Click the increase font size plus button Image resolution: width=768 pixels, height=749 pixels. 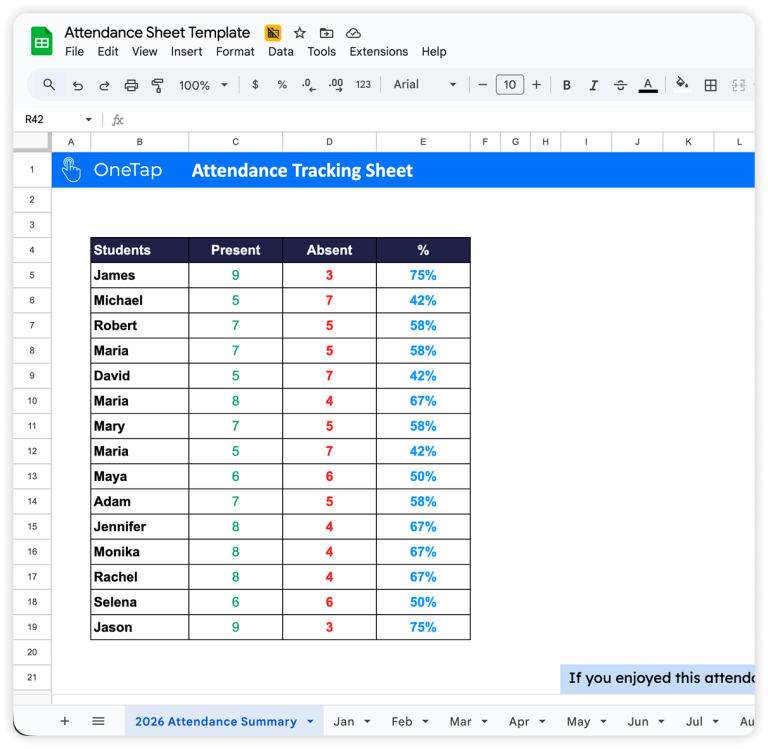[537, 85]
